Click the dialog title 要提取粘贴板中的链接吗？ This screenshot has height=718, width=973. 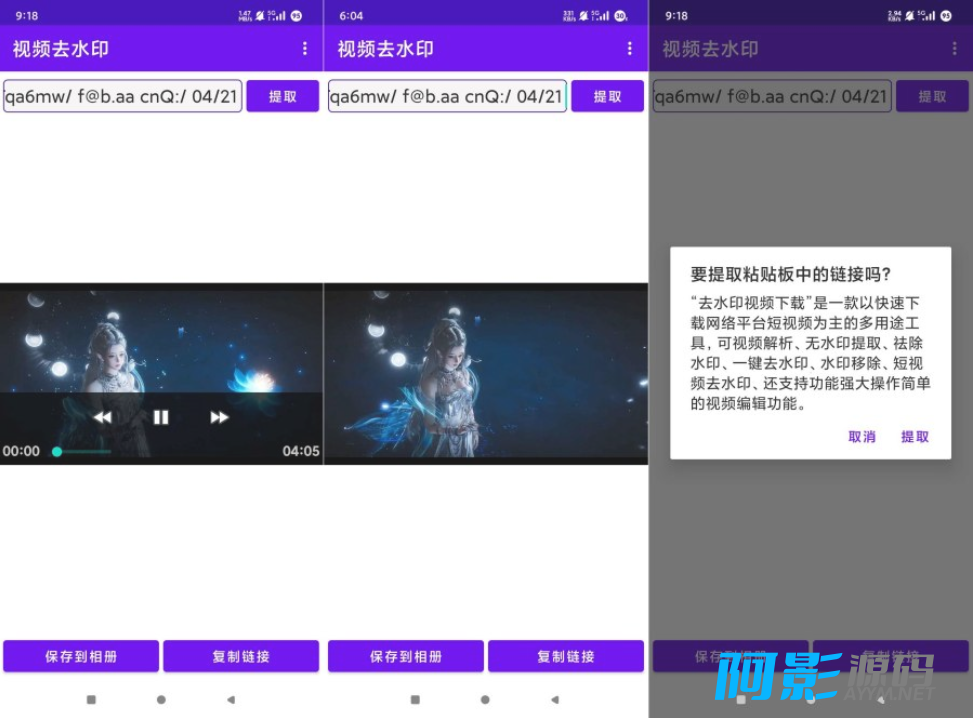[791, 274]
